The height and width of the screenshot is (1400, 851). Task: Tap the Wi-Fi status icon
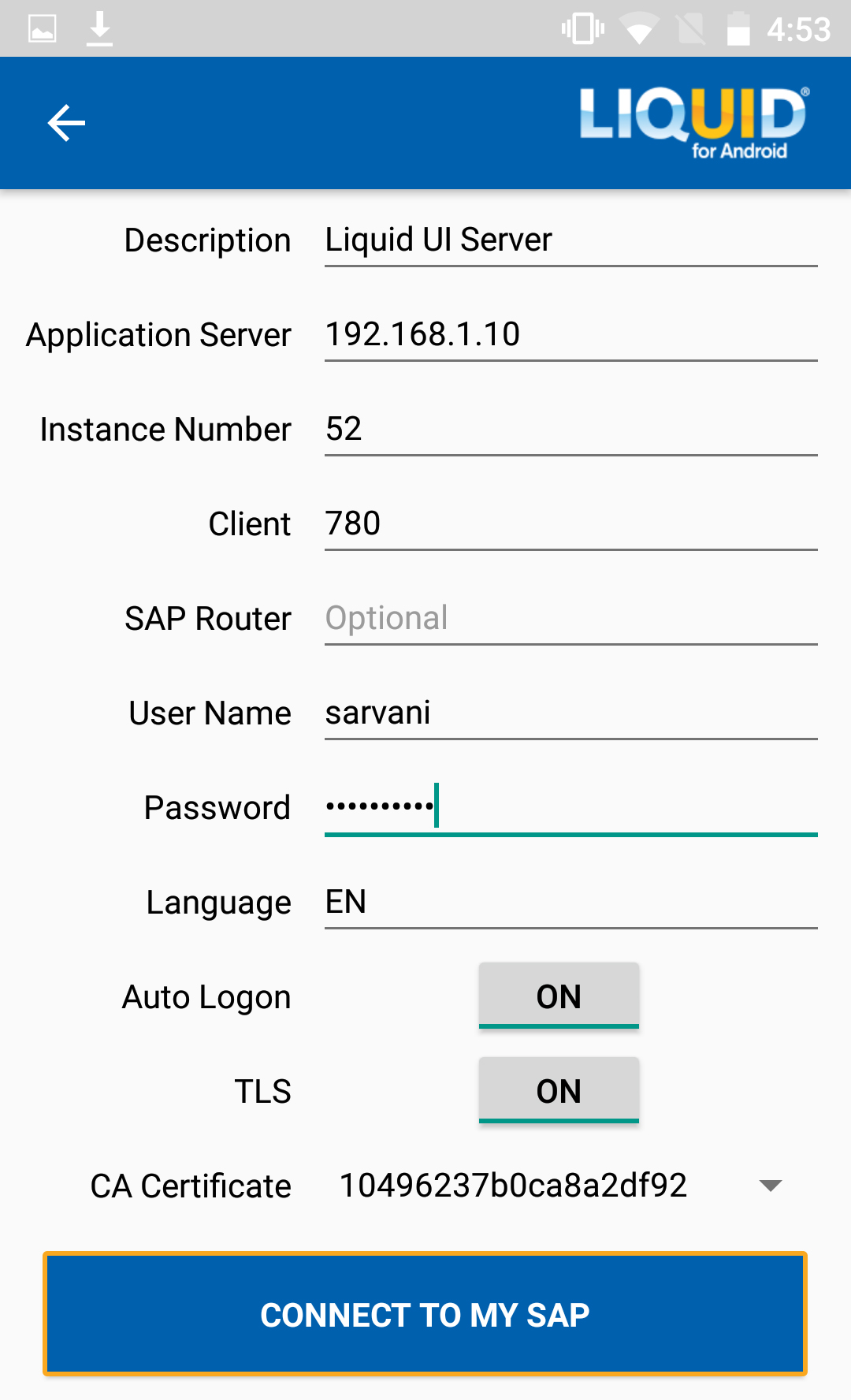click(x=638, y=30)
